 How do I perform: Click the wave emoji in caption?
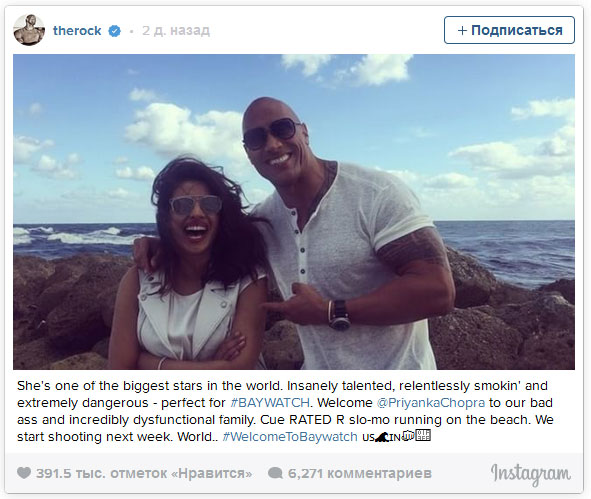pos(382,437)
